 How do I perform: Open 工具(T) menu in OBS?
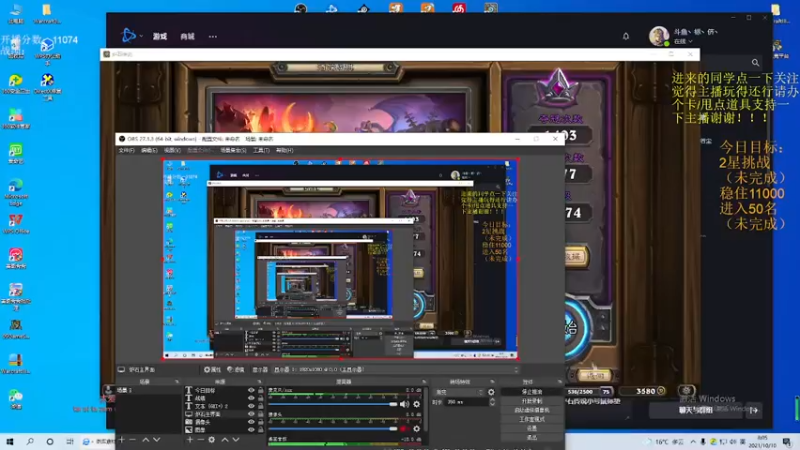(x=261, y=151)
